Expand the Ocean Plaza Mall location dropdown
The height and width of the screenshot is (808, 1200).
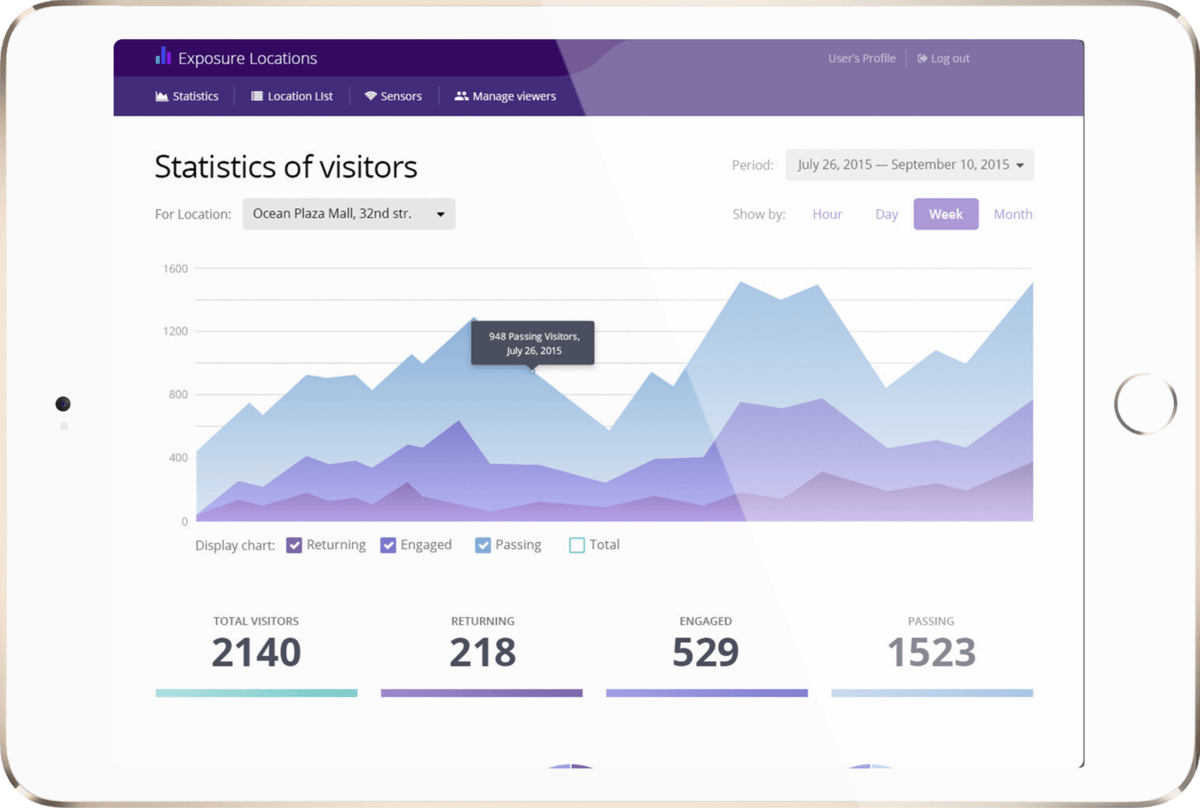(348, 214)
